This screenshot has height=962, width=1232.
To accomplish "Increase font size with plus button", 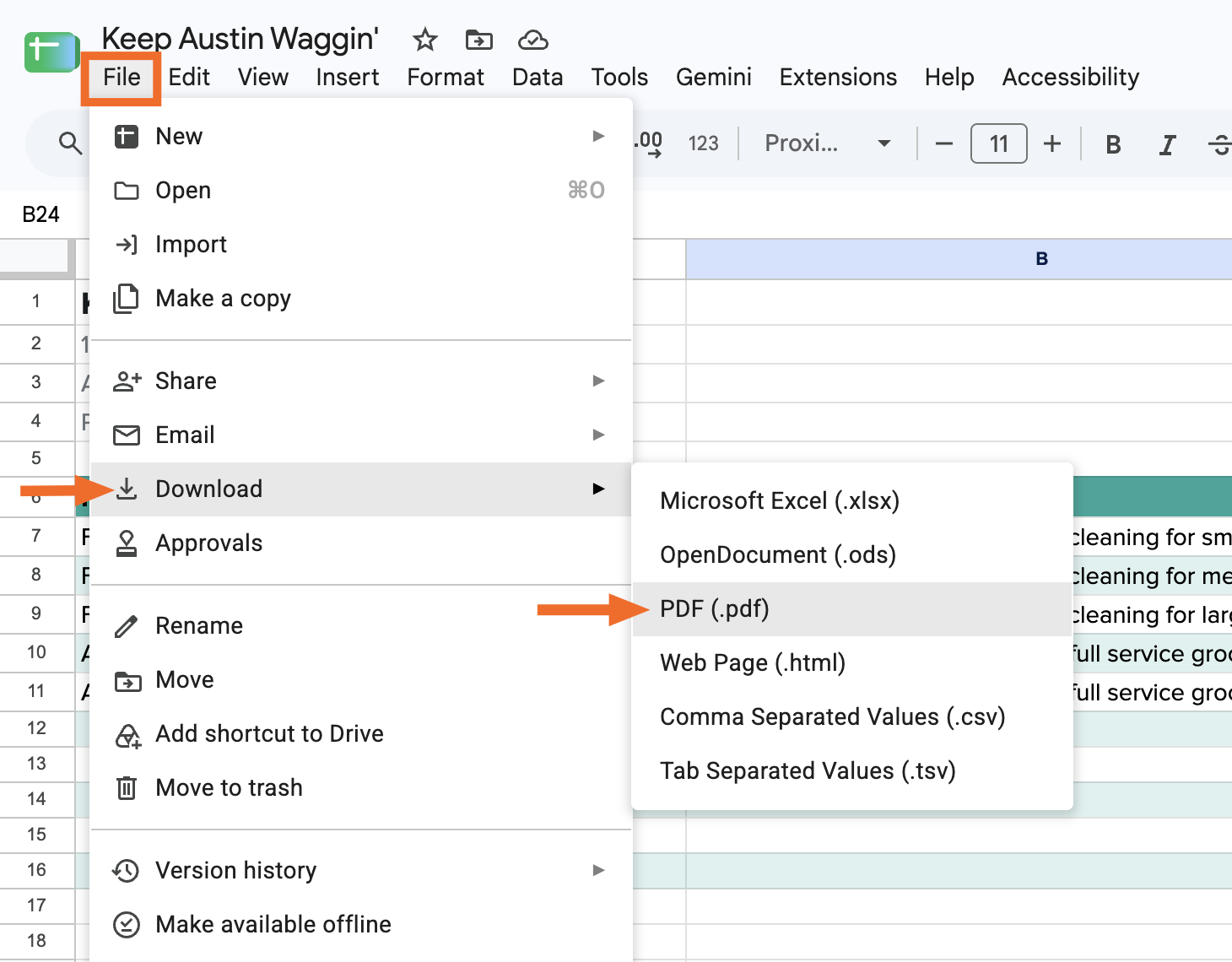I will click(1052, 143).
